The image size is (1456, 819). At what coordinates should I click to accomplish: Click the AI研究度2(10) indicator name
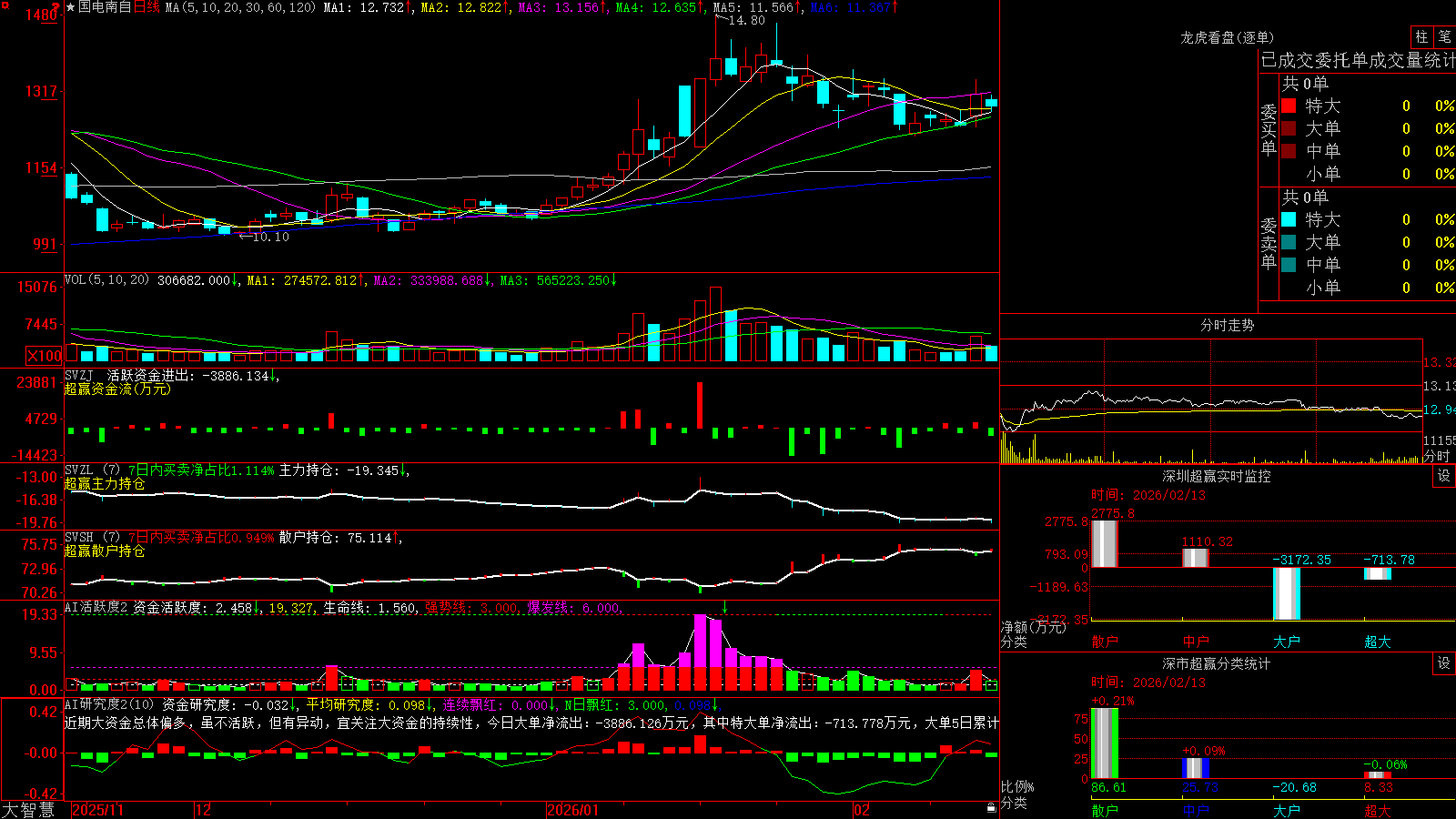109,704
